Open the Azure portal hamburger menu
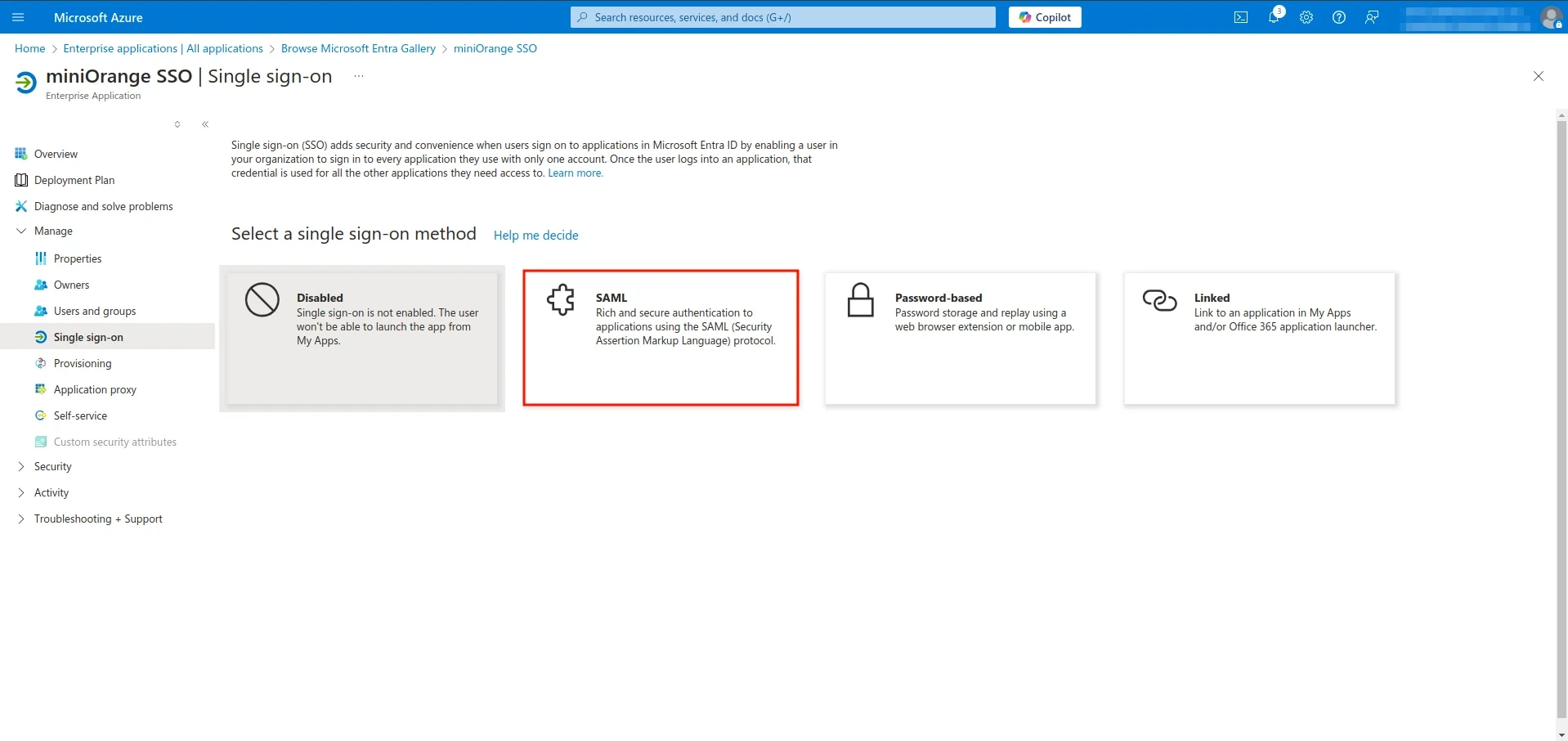Screen dimensions: 1568x741 pos(18,17)
